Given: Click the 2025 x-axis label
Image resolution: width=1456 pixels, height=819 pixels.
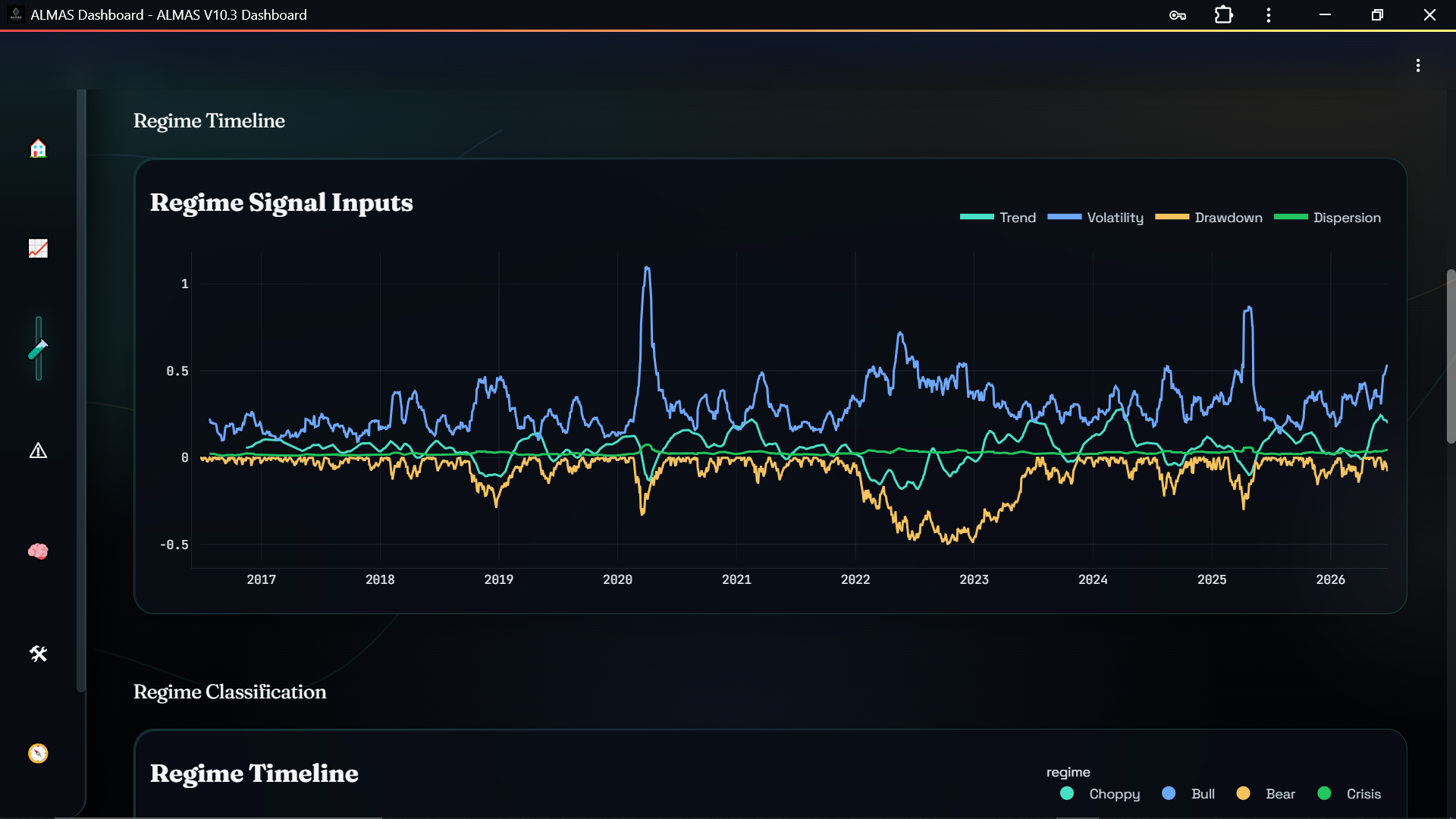Looking at the screenshot, I should coord(1212,579).
